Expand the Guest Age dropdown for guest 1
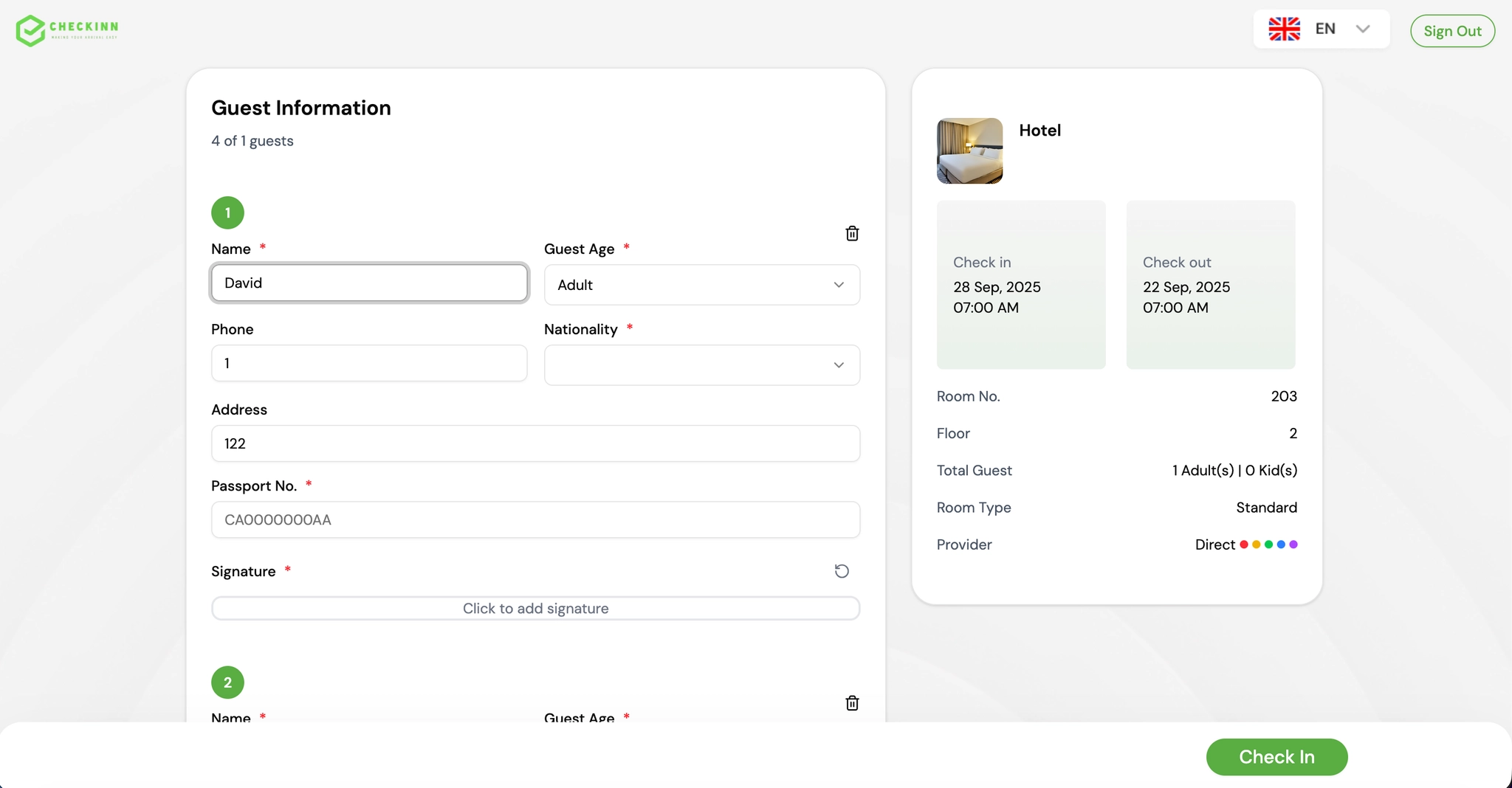The image size is (1512, 788). (701, 285)
